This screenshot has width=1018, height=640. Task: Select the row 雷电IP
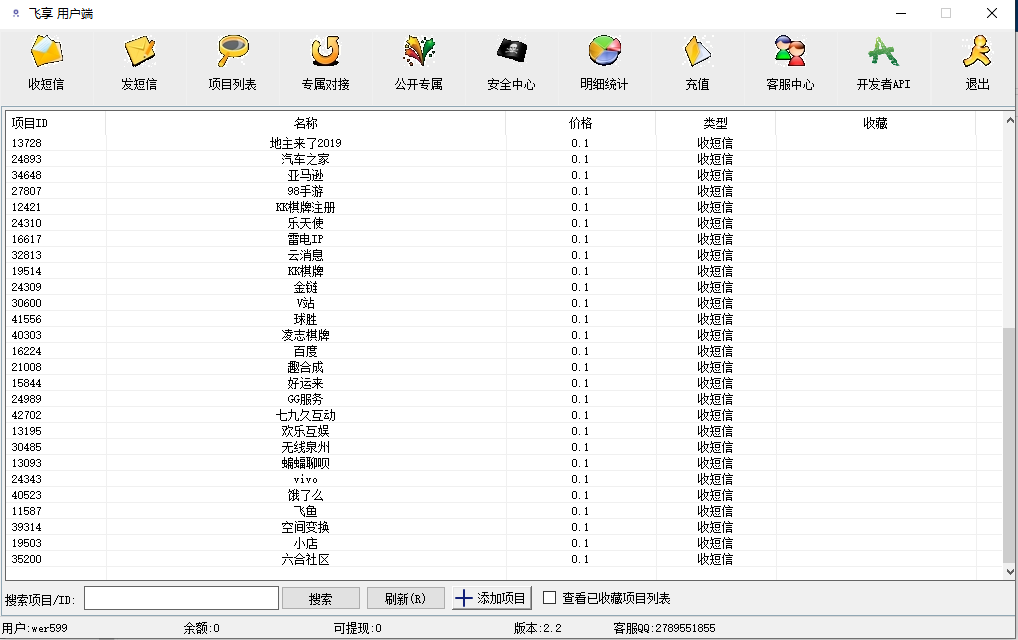pos(503,239)
